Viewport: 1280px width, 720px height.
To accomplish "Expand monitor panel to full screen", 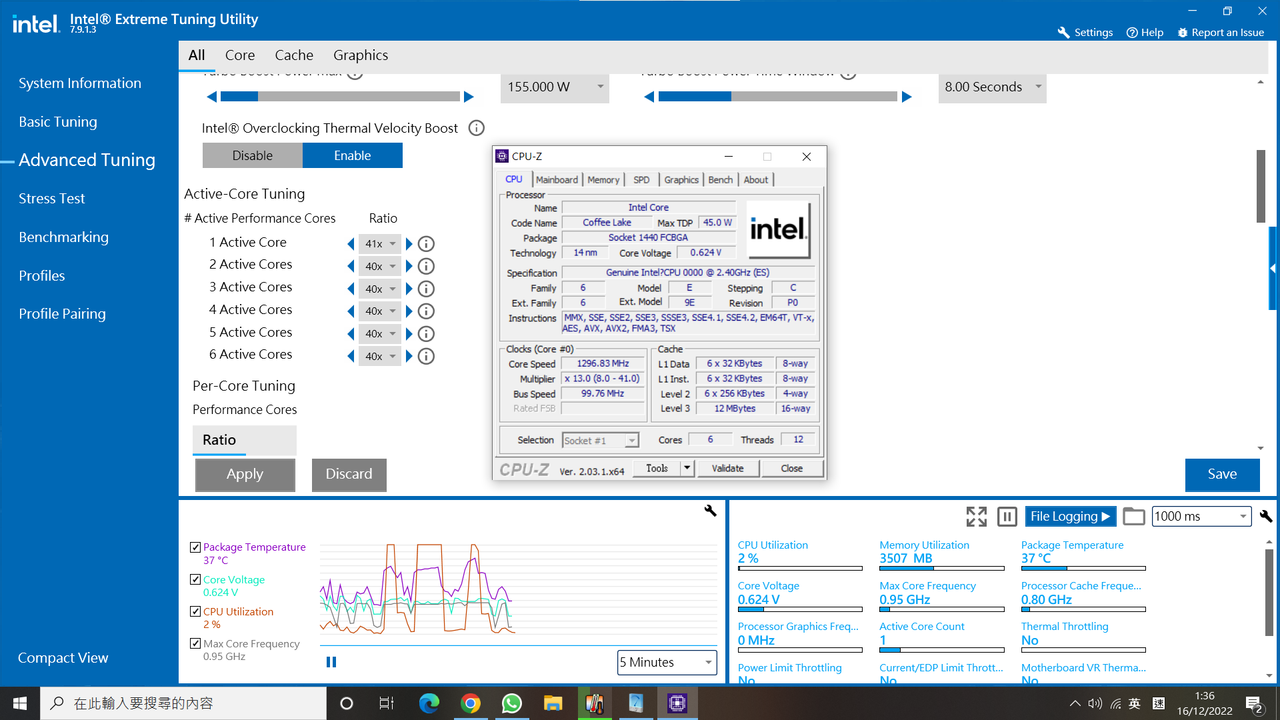I will coord(976,516).
